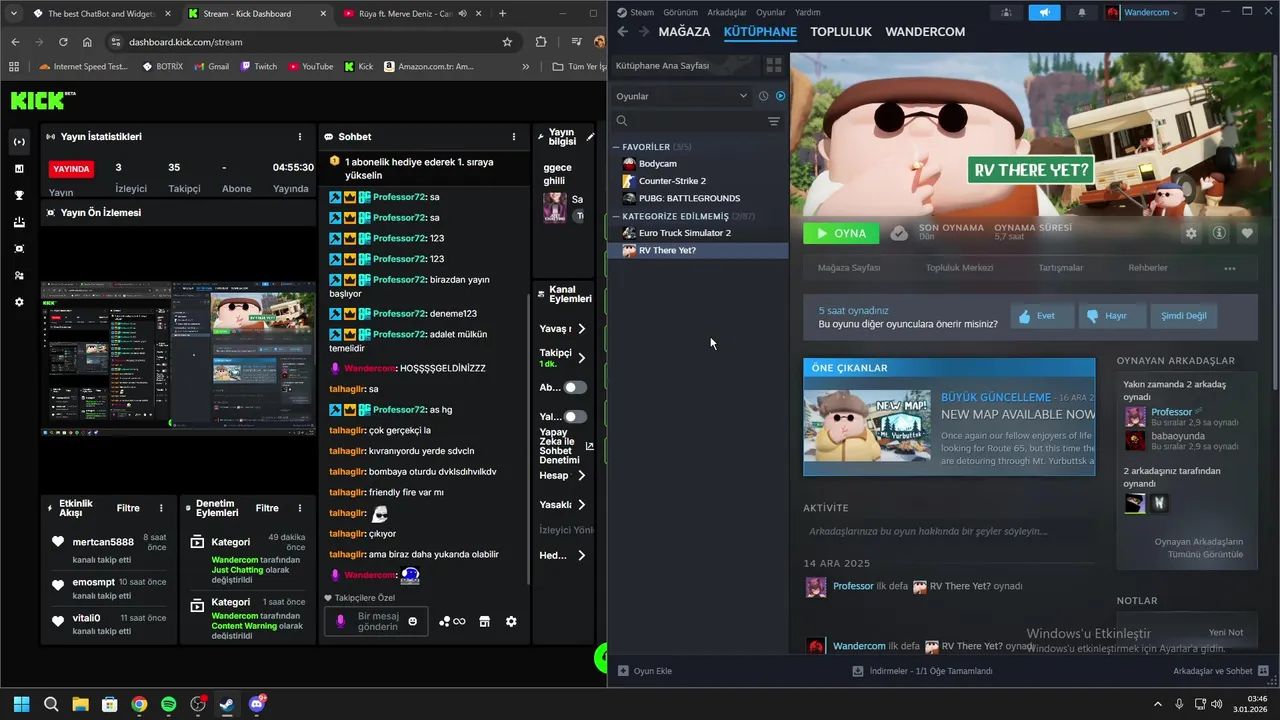Open chat shop icon
Viewport: 1280px width, 720px height.
pos(484,621)
